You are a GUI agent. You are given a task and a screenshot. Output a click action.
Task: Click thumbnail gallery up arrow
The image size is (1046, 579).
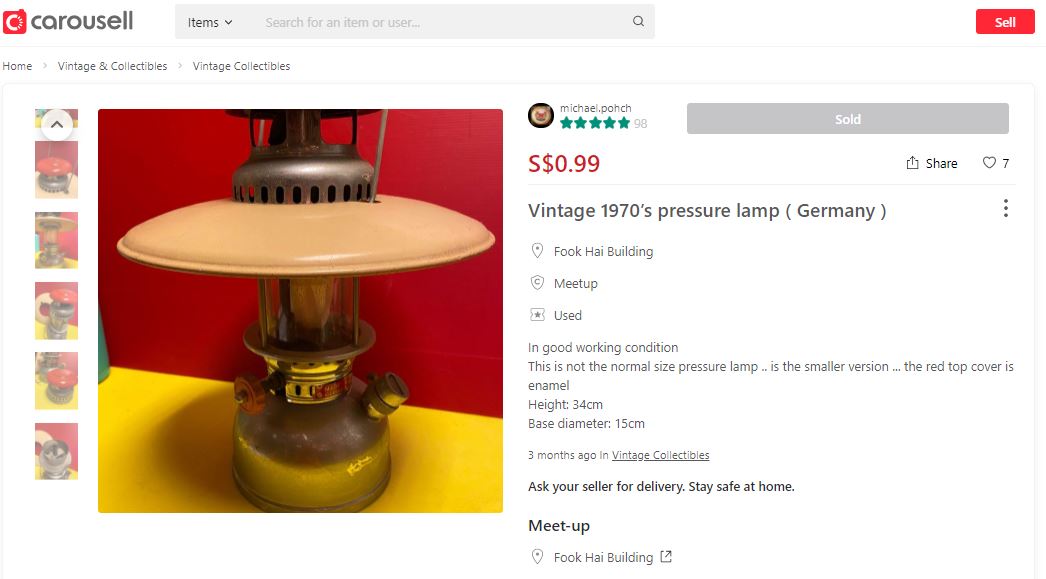click(x=57, y=124)
